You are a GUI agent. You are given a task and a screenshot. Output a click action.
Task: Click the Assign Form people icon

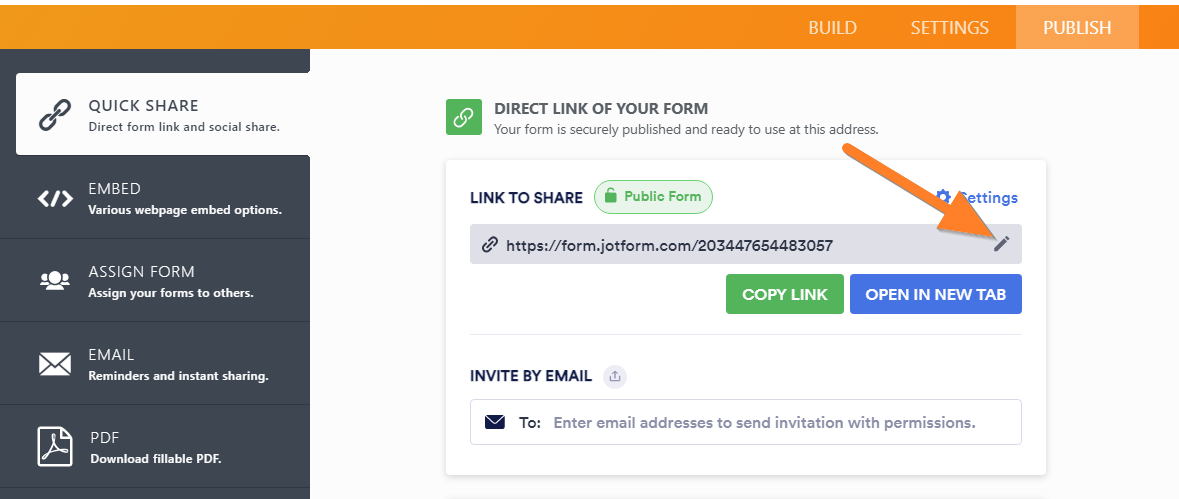(55, 281)
